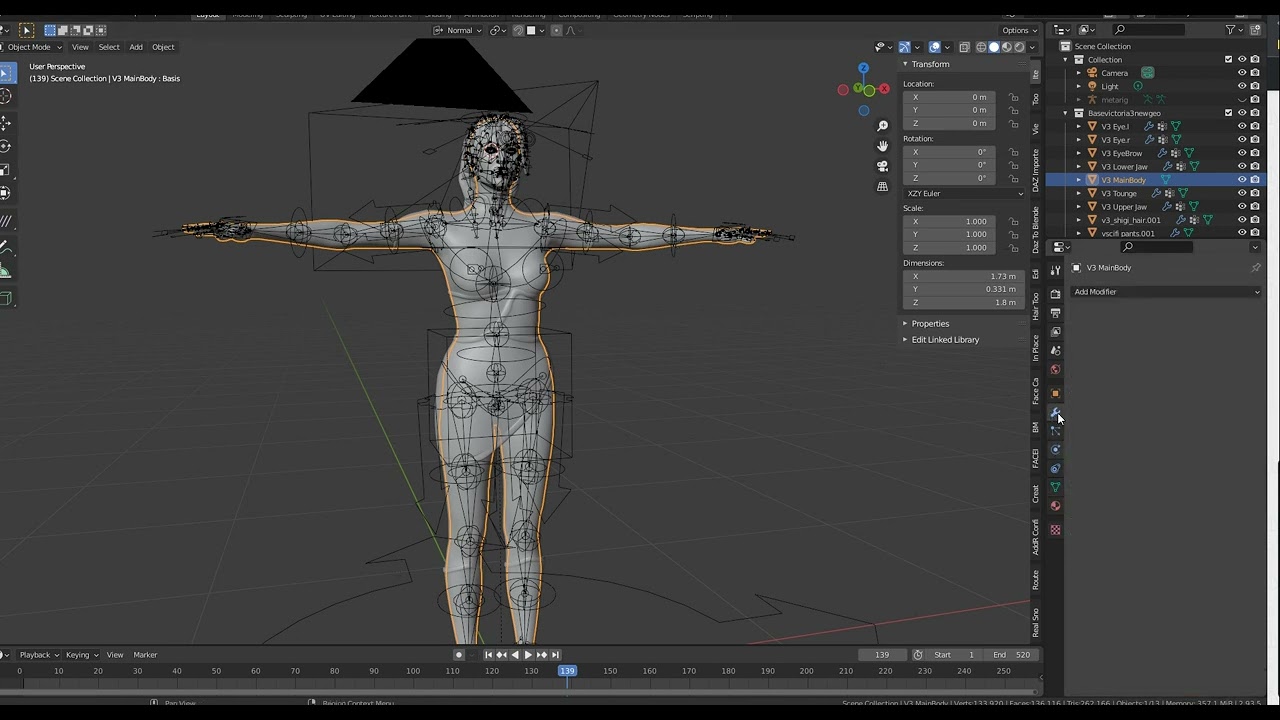The image size is (1280, 720).
Task: Uncheck the Basevictoria3newgeo collection checkbox
Action: coord(1229,113)
